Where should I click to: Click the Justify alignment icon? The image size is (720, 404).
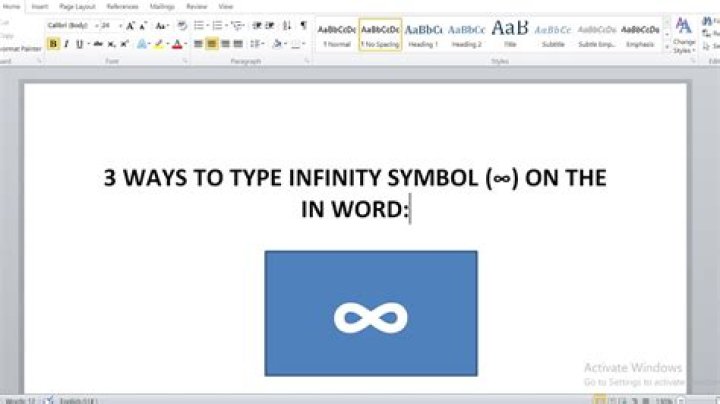(x=237, y=44)
